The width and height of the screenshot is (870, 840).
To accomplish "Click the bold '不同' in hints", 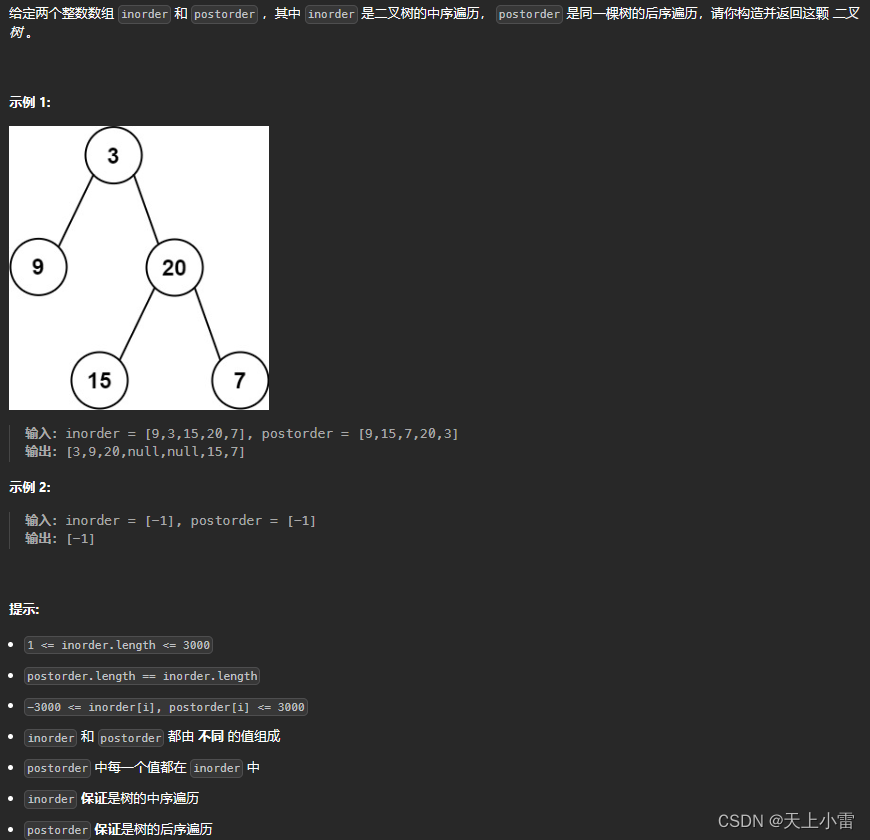I will click(x=211, y=736).
